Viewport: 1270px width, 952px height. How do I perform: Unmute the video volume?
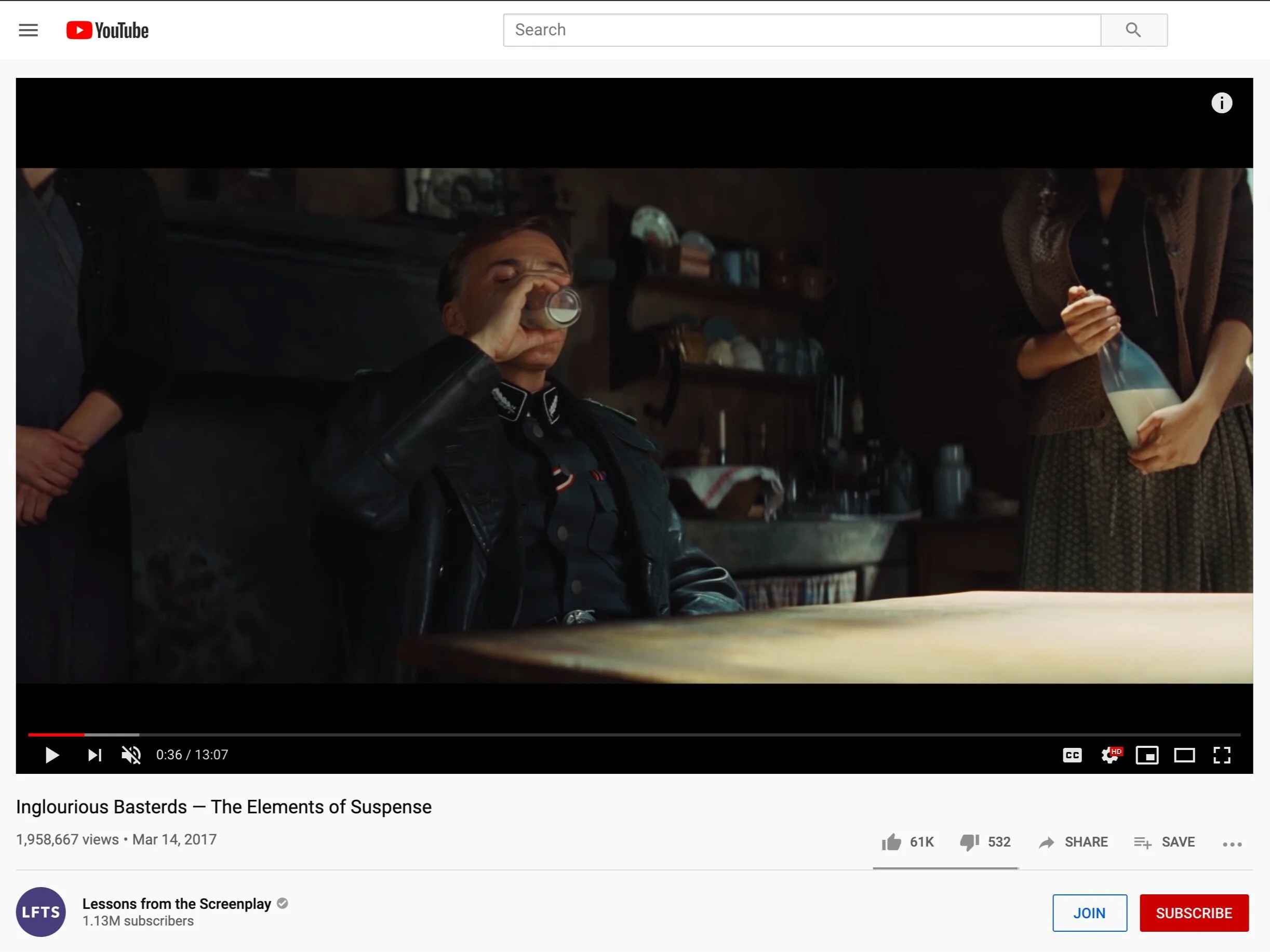click(x=131, y=755)
